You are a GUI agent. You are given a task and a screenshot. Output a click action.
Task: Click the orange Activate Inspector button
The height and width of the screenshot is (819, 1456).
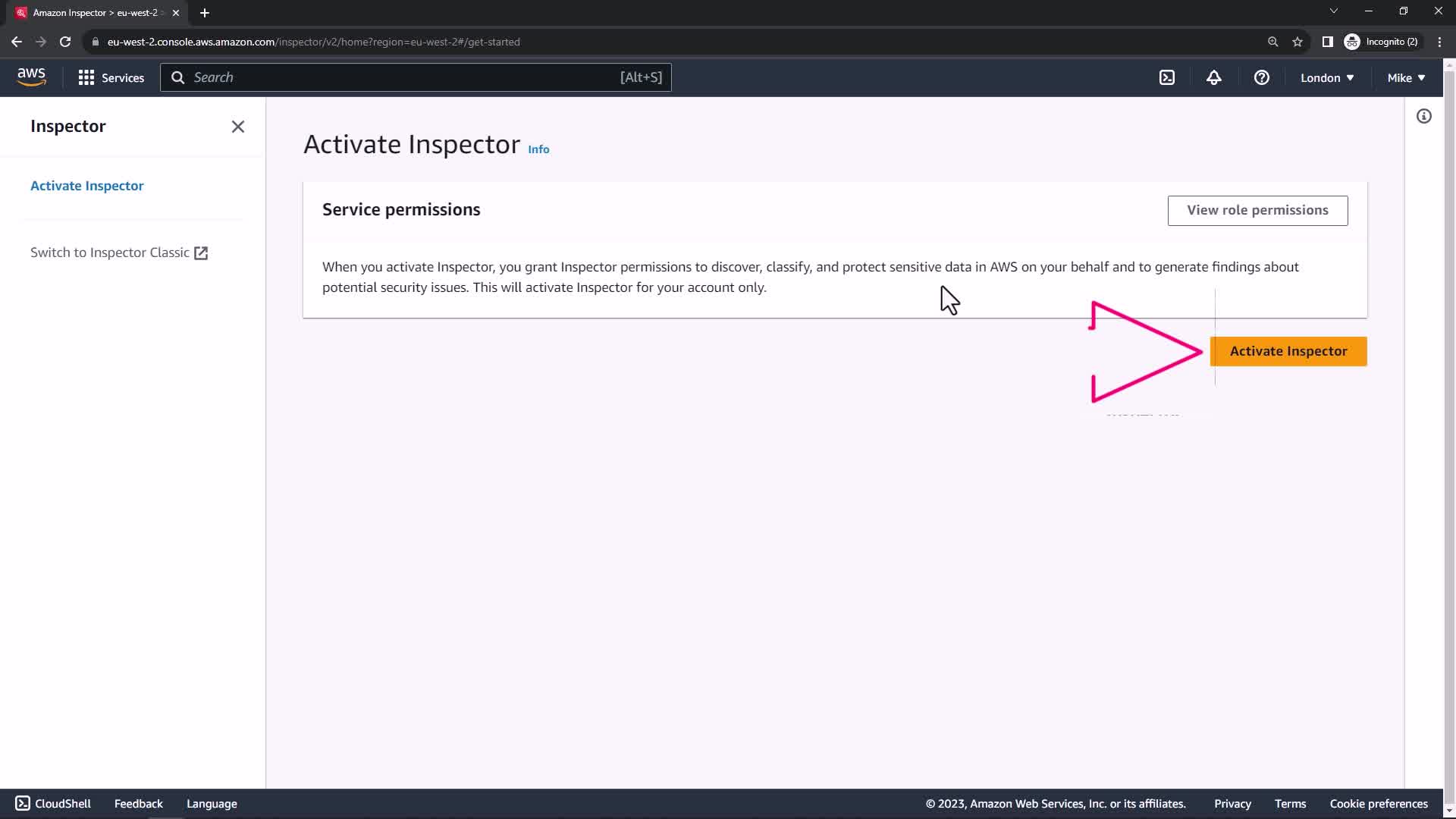1288,351
